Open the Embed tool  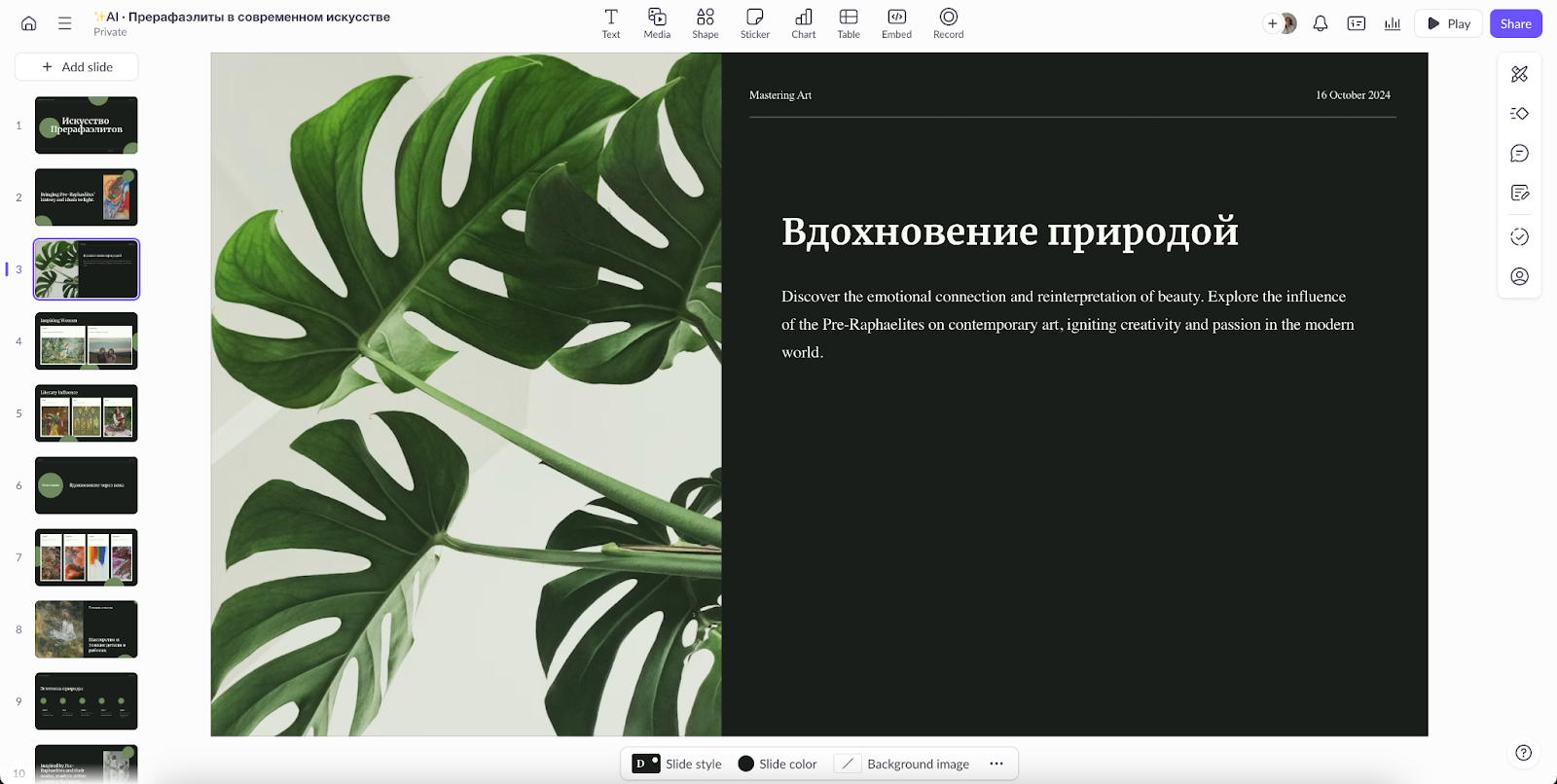[x=897, y=23]
